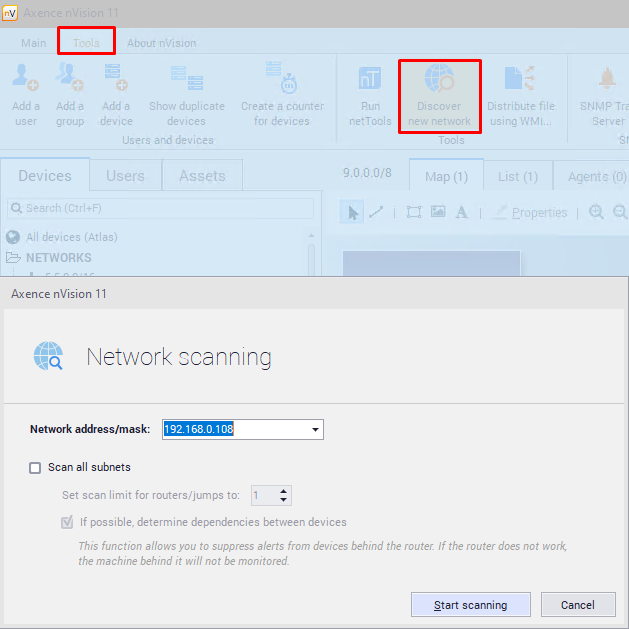The width and height of the screenshot is (629, 629).
Task: Collapse the NETWORKS tree folder
Action: click(x=13, y=258)
